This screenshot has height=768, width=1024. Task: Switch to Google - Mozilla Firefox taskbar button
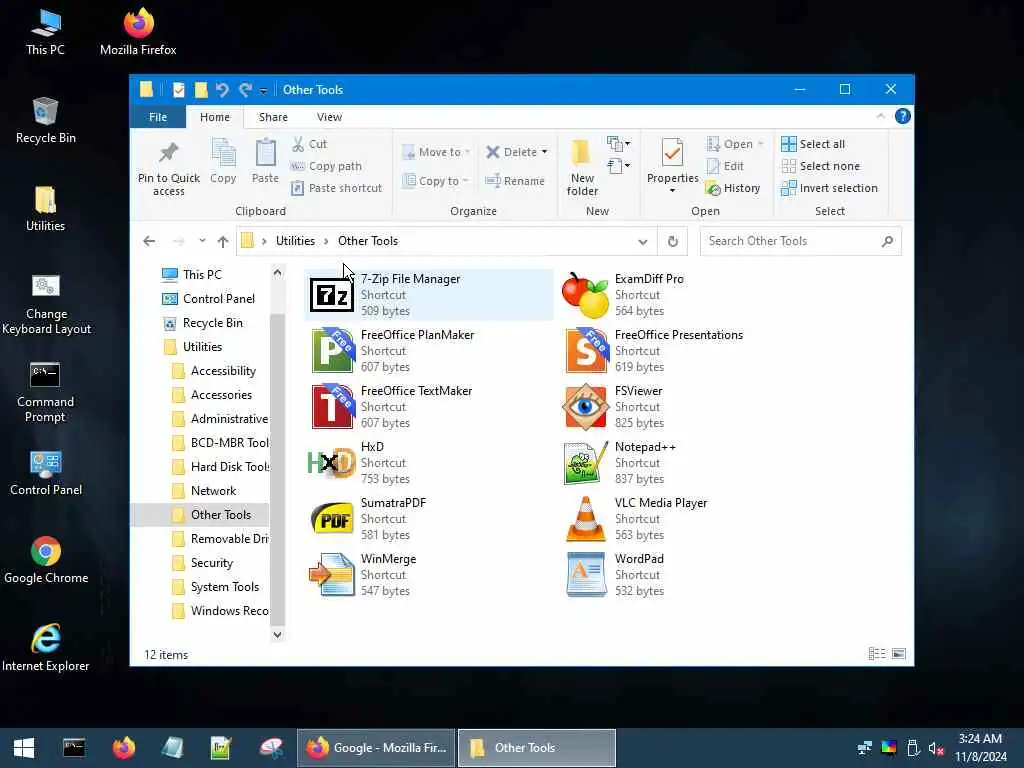pyautogui.click(x=376, y=748)
